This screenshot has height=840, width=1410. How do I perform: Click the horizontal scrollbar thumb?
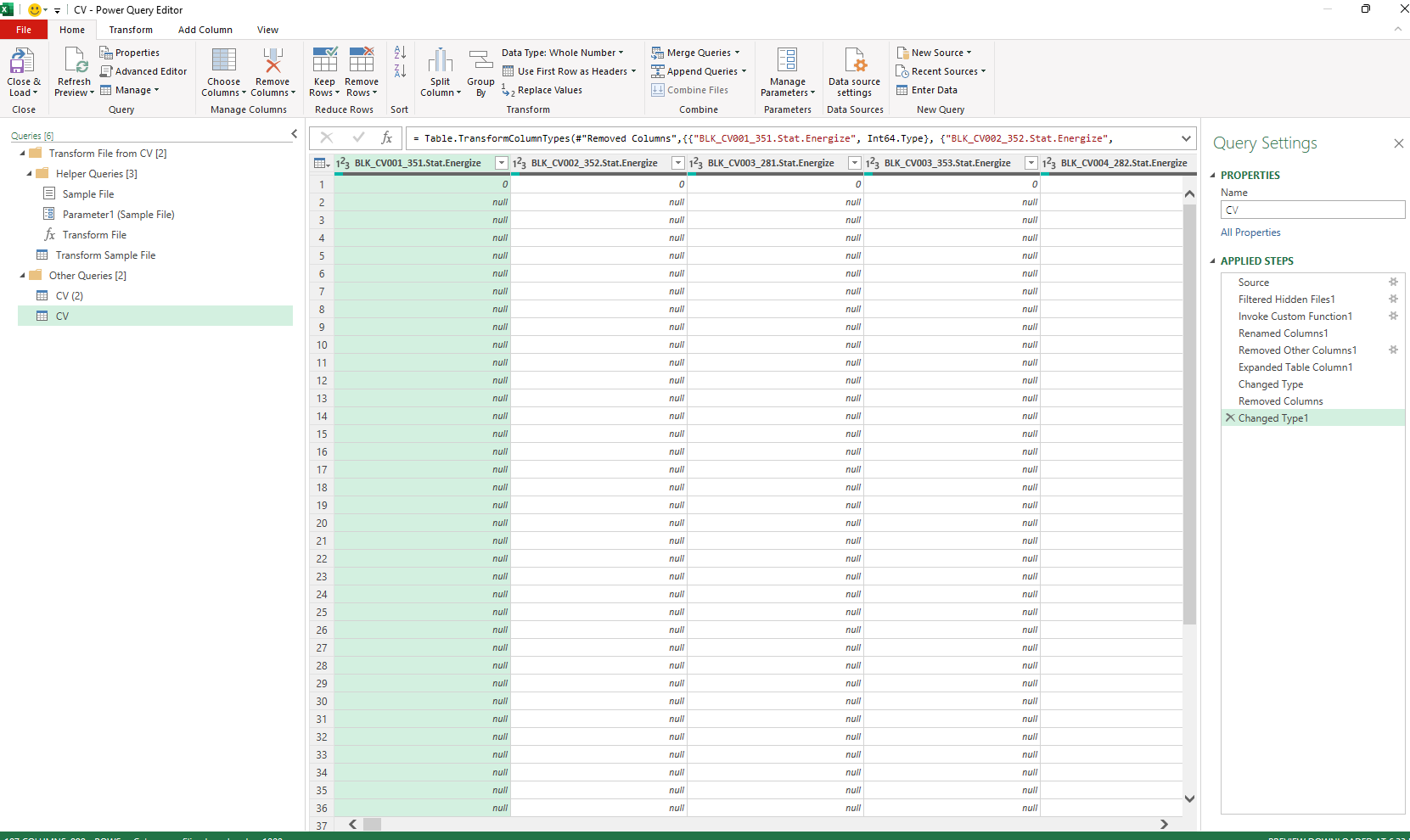click(x=373, y=824)
